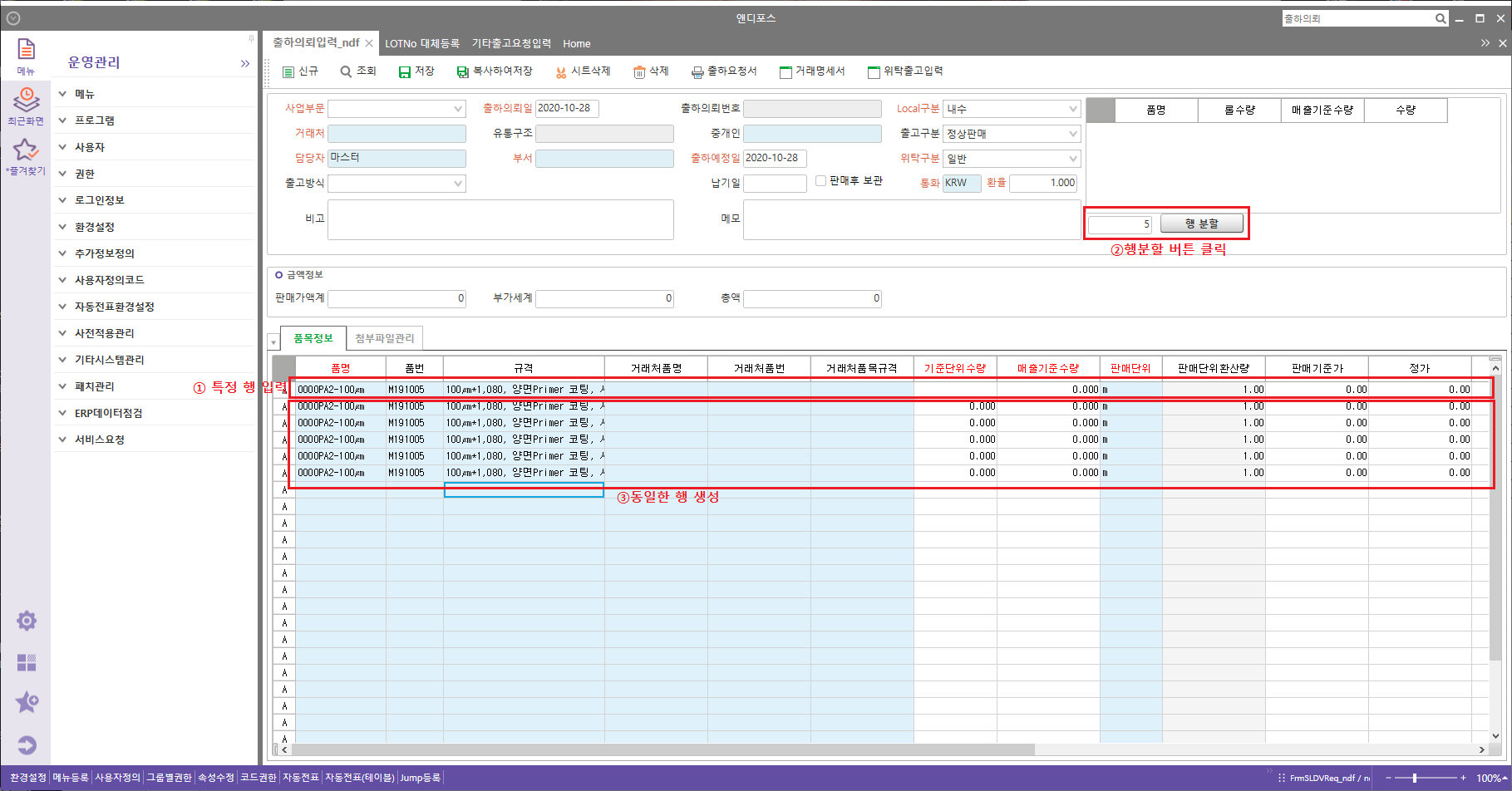1512x791 pixels.
Task: Open the 사업부문 dropdown
Action: (x=458, y=109)
